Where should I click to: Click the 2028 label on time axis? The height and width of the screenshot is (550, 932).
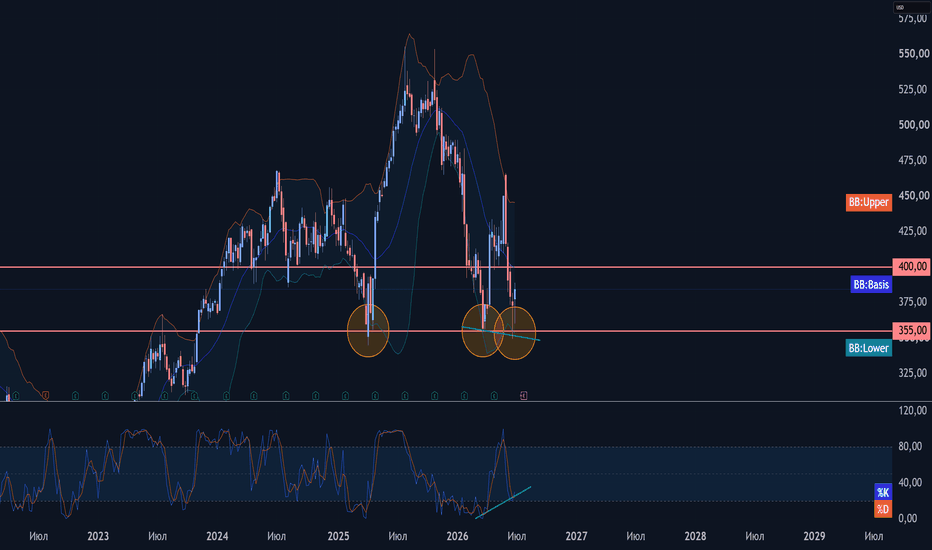point(695,536)
